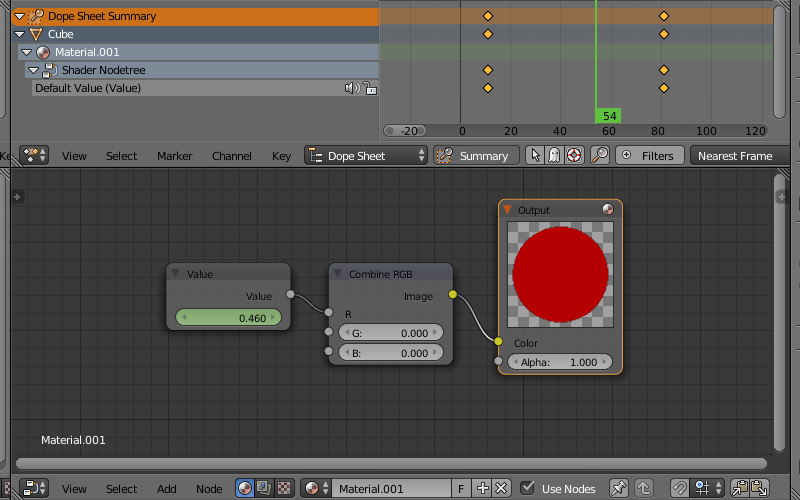Click the Combine RGB G value field
This screenshot has width=800, height=500.
coord(391,333)
